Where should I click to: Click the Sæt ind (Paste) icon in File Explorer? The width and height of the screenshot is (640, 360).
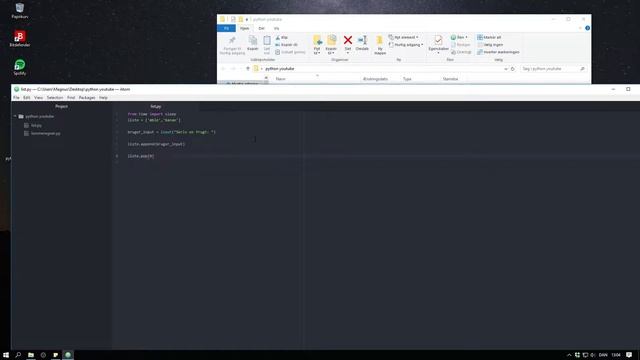[267, 44]
